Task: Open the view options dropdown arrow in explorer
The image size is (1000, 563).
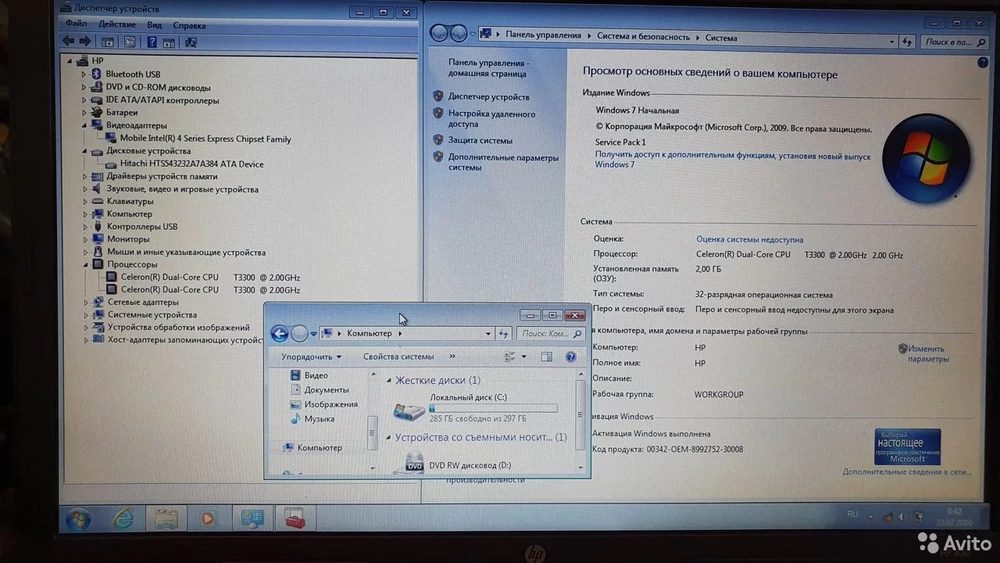Action: [524, 357]
